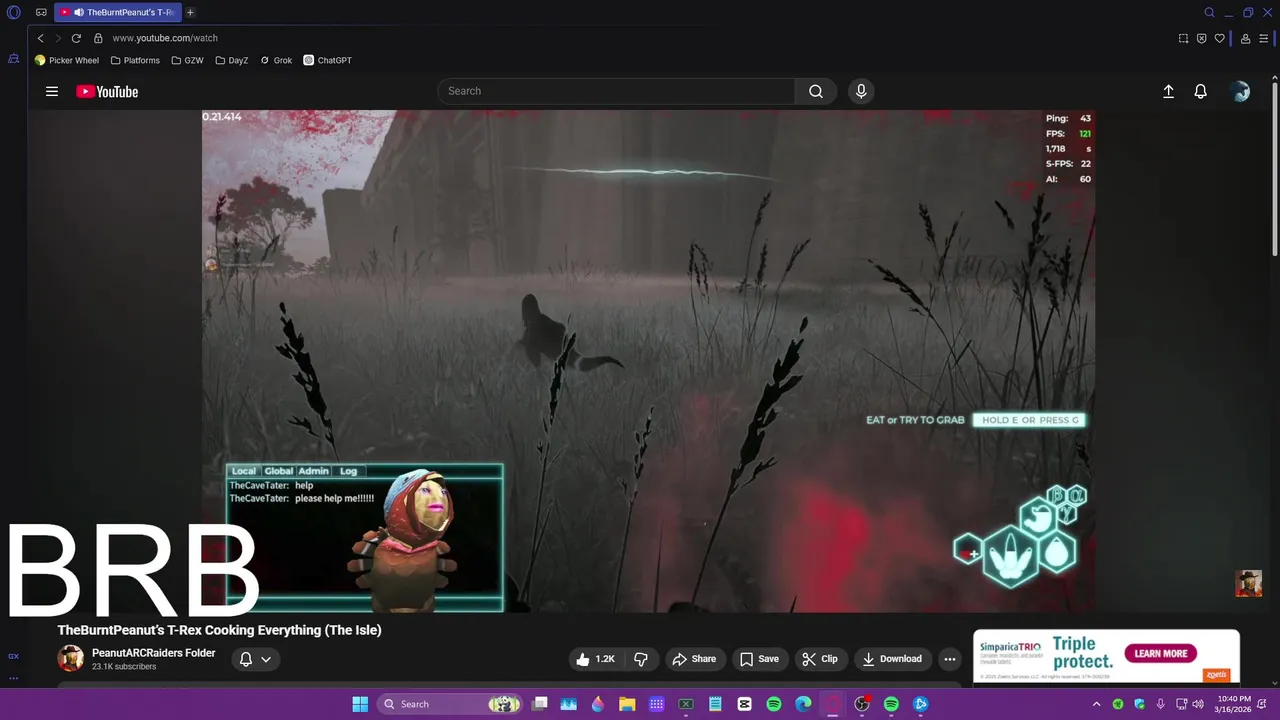Open volume control in tray
Image resolution: width=1280 pixels, height=720 pixels.
[1198, 704]
